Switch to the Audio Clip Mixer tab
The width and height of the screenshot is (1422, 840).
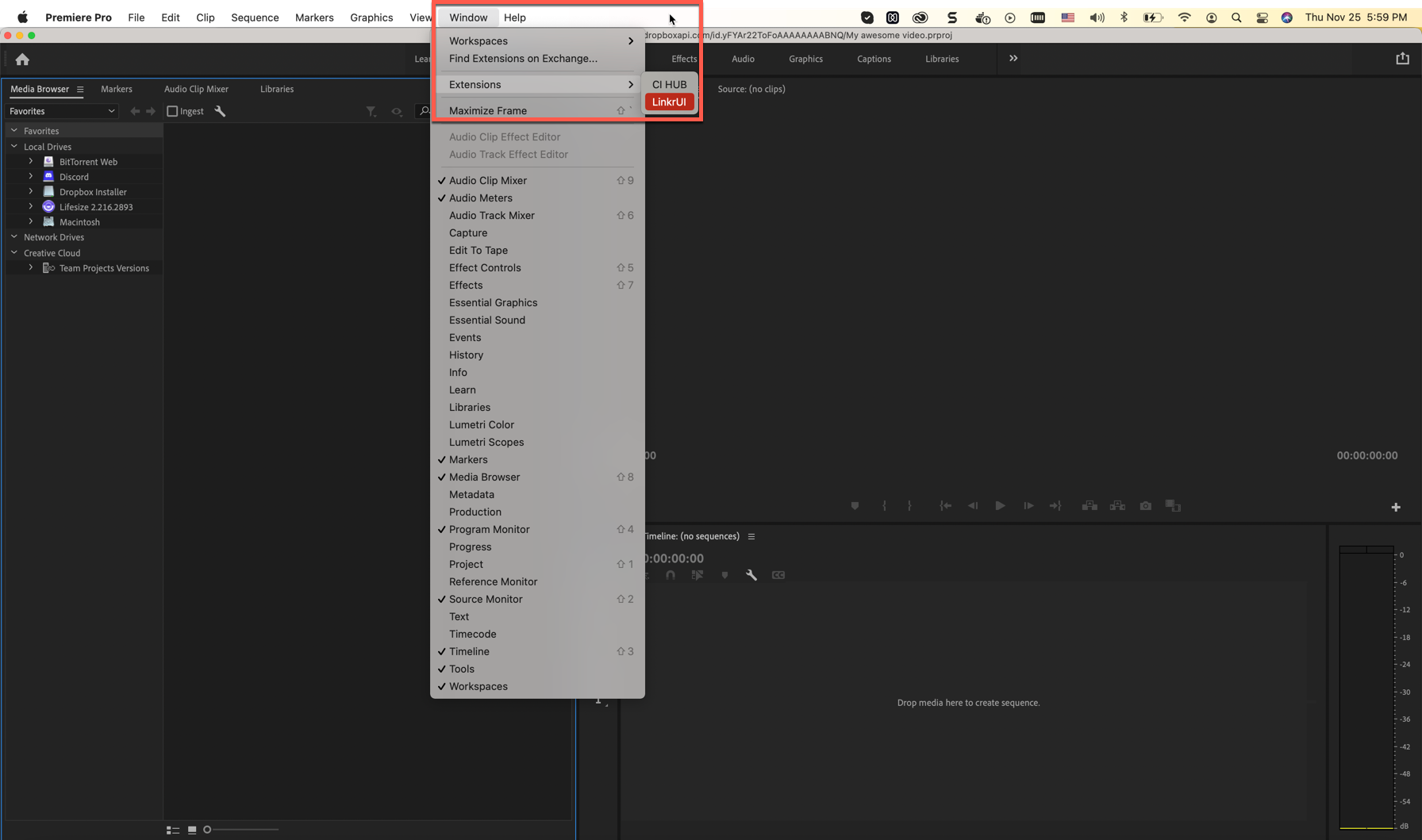(x=196, y=90)
